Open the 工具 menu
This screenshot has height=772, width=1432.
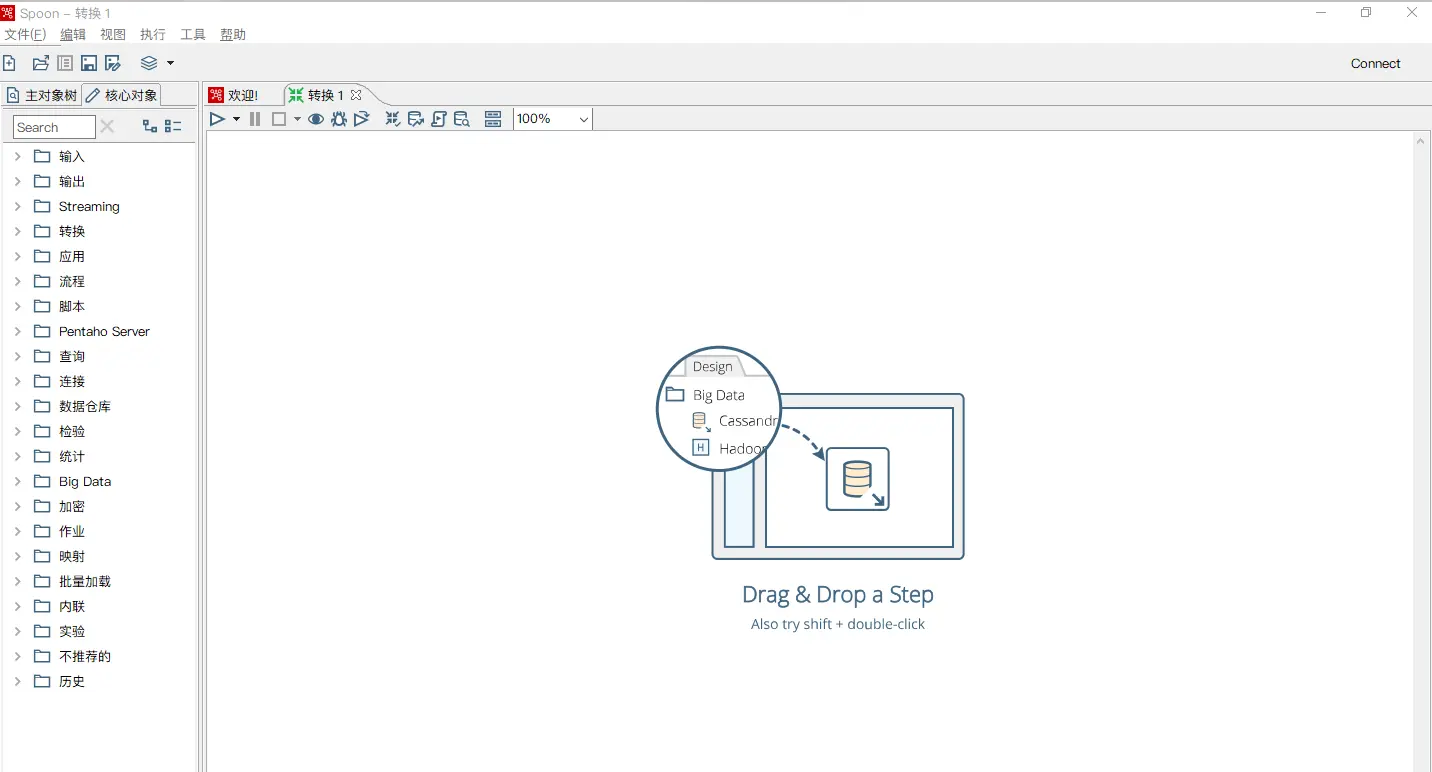click(x=193, y=34)
